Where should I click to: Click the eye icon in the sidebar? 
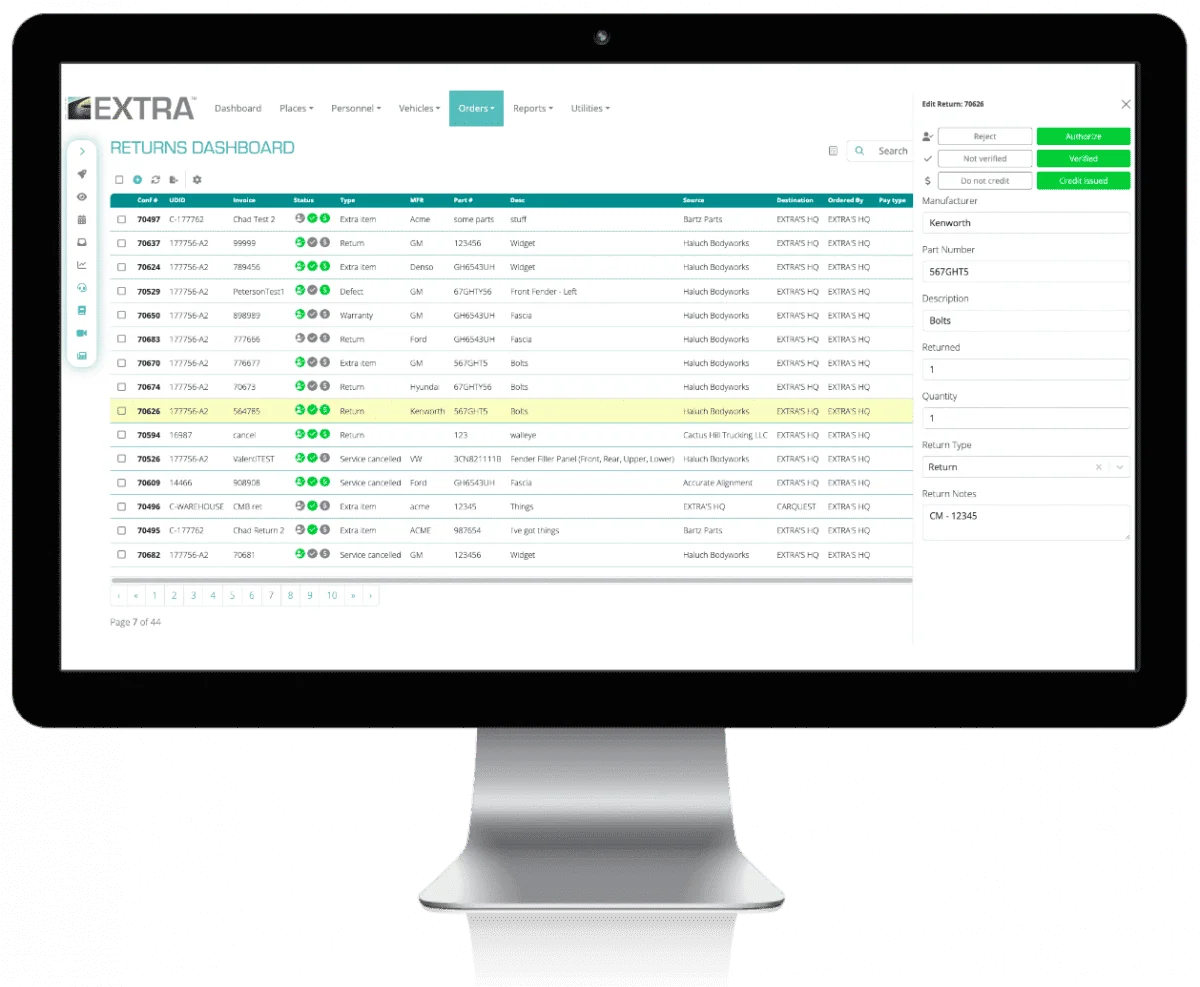(82, 196)
